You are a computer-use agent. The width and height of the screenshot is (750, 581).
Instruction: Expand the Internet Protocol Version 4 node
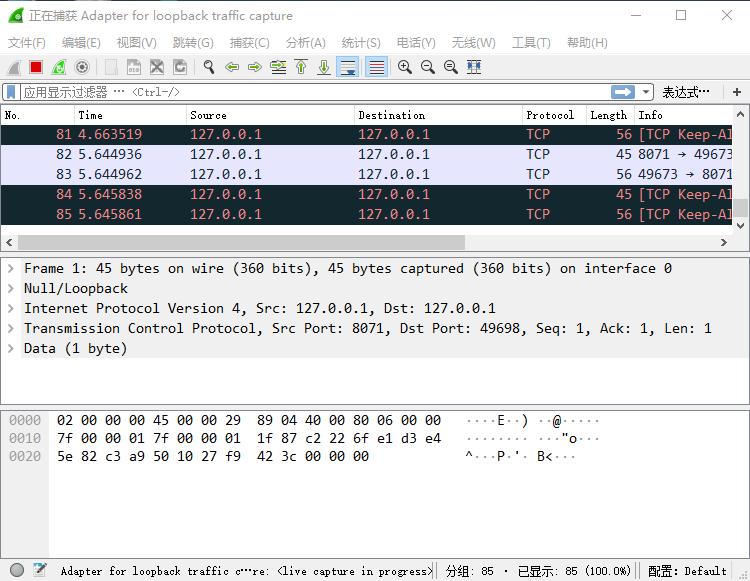pyautogui.click(x=11, y=308)
